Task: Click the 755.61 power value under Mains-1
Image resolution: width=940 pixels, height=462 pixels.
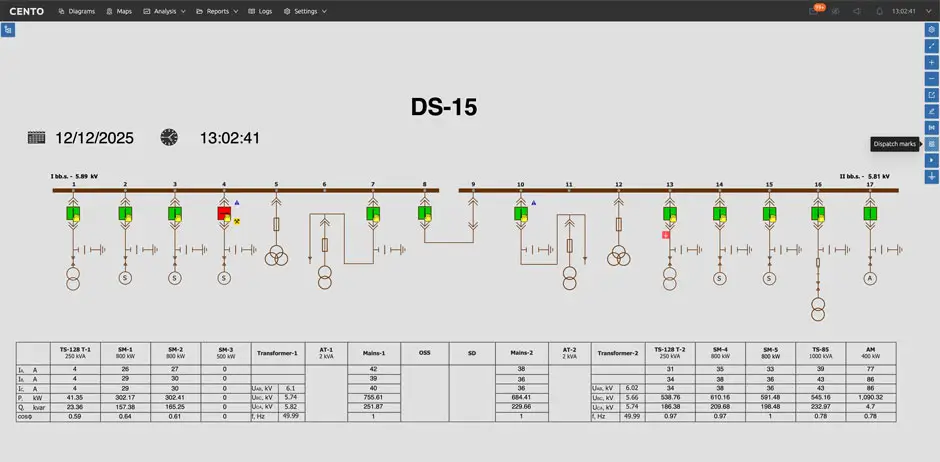Action: pyautogui.click(x=373, y=397)
